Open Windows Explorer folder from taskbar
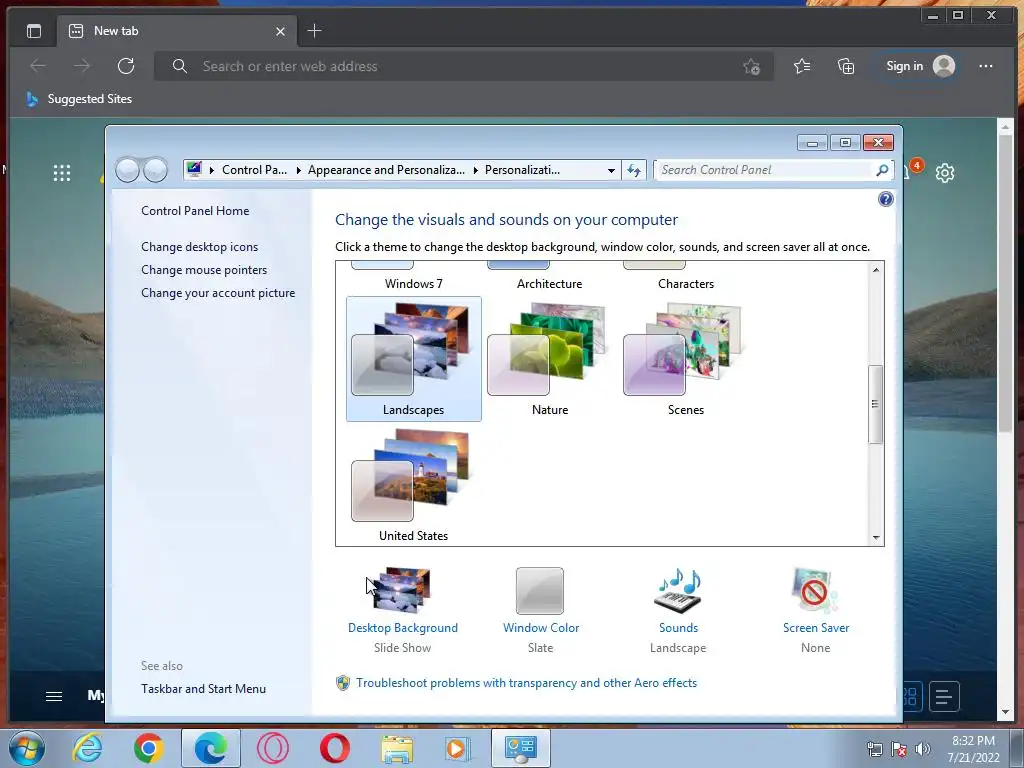The width and height of the screenshot is (1024, 768). [397, 748]
